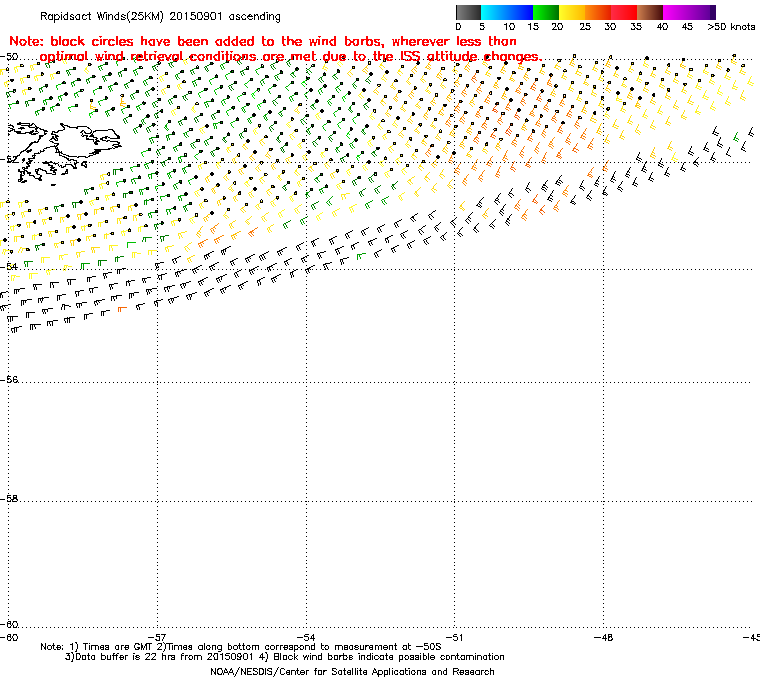Click the Falkland Islands coastline outline
The width and height of the screenshot is (760, 688).
(63, 152)
